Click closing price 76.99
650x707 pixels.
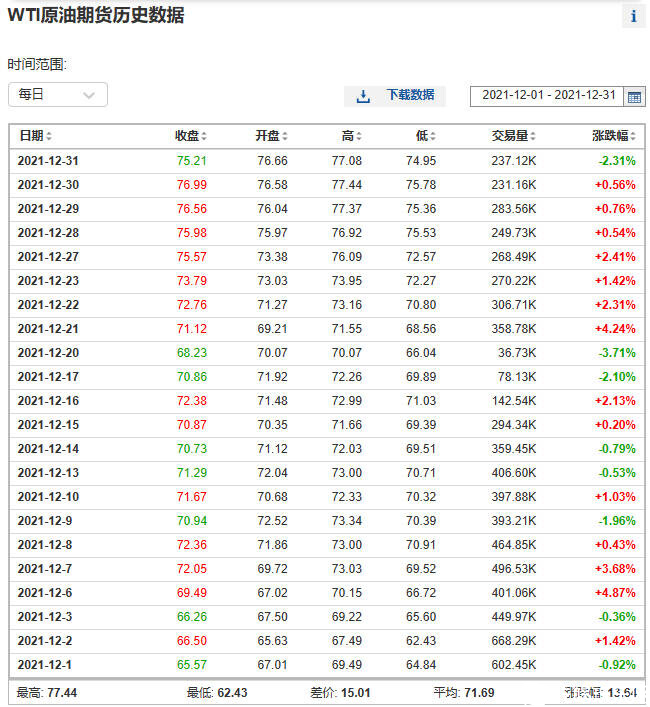[192, 184]
